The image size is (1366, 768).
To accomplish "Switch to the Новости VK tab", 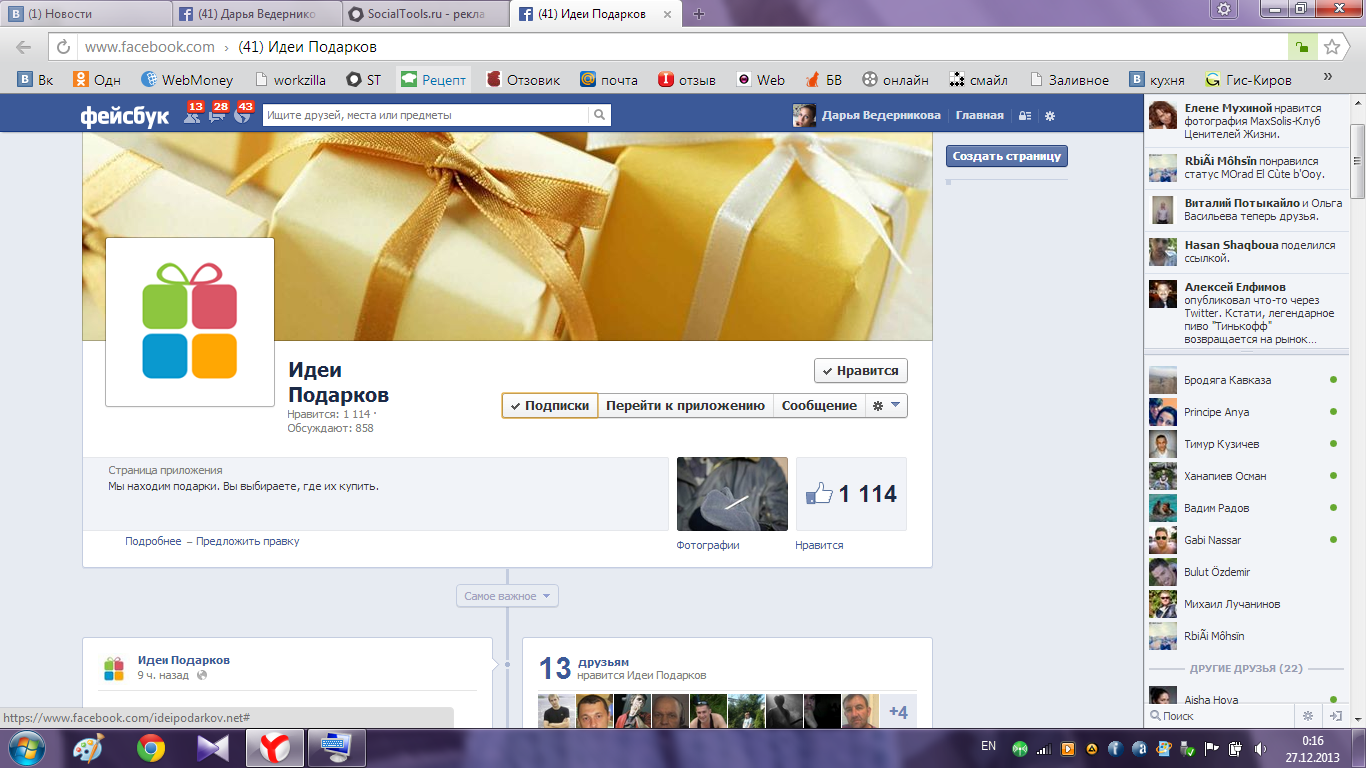I will (87, 14).
